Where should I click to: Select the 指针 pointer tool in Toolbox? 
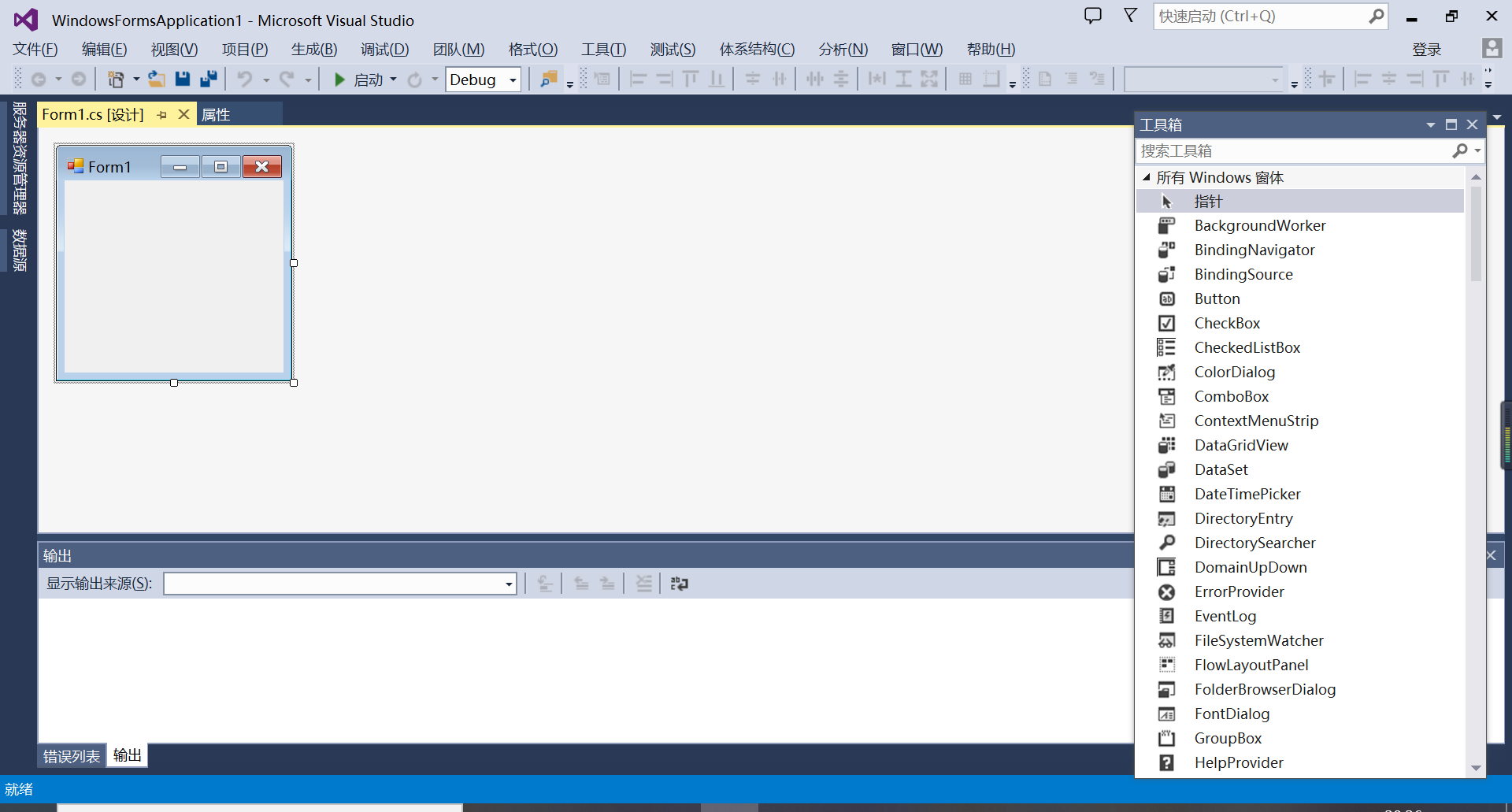point(1210,201)
